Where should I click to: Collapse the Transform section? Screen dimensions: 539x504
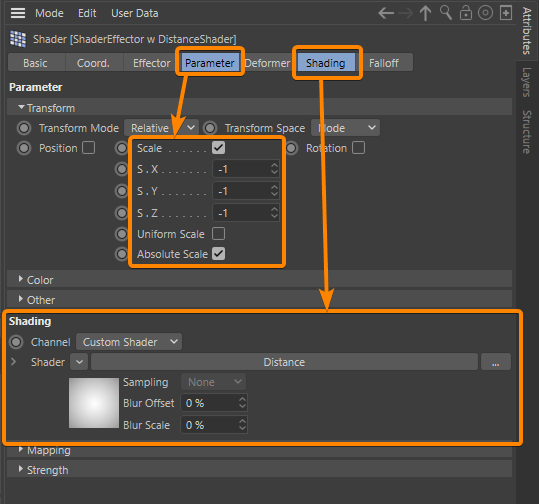pyautogui.click(x=21, y=108)
